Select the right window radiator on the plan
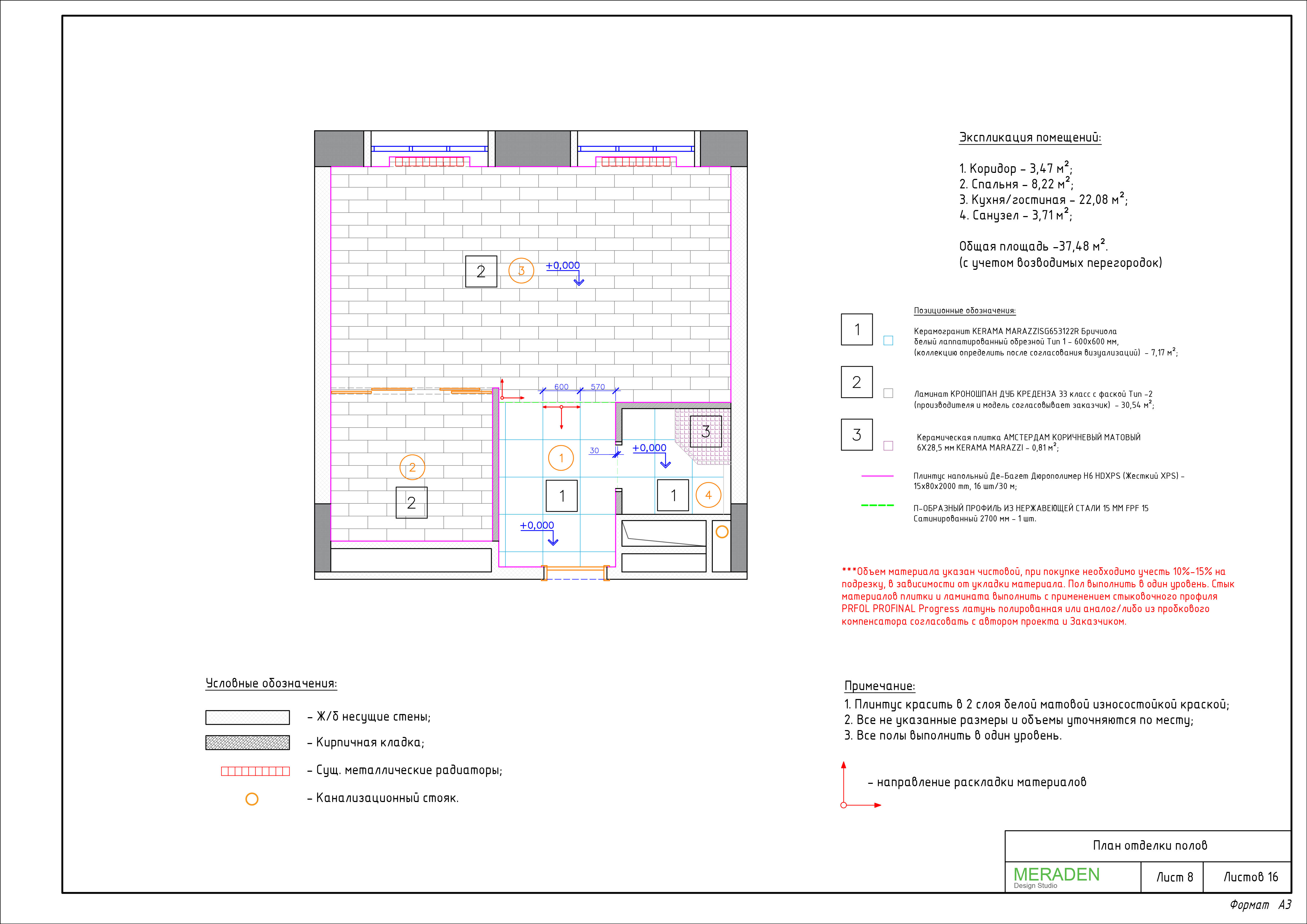The image size is (1307, 924). tap(636, 162)
